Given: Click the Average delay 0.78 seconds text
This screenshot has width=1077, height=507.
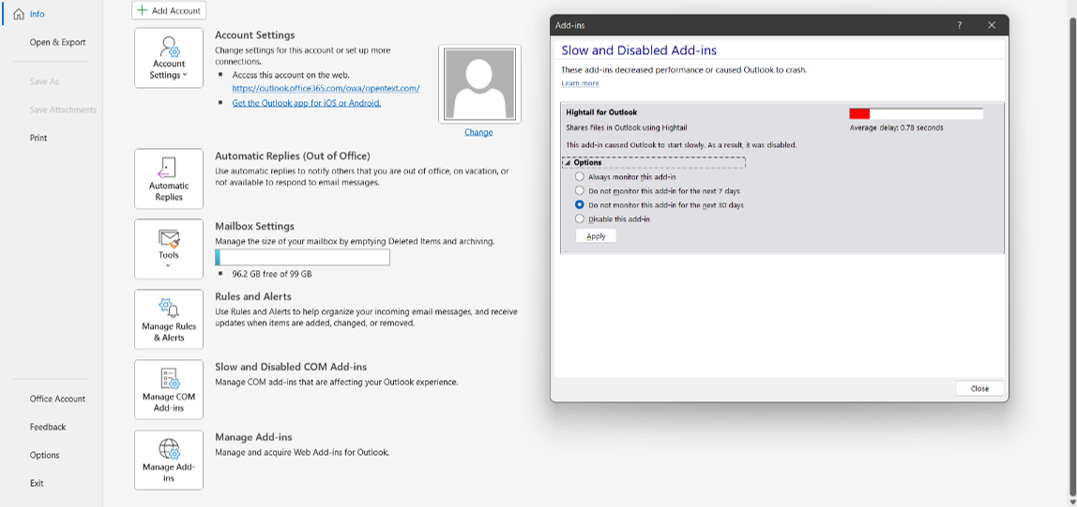Looking at the screenshot, I should click(896, 127).
